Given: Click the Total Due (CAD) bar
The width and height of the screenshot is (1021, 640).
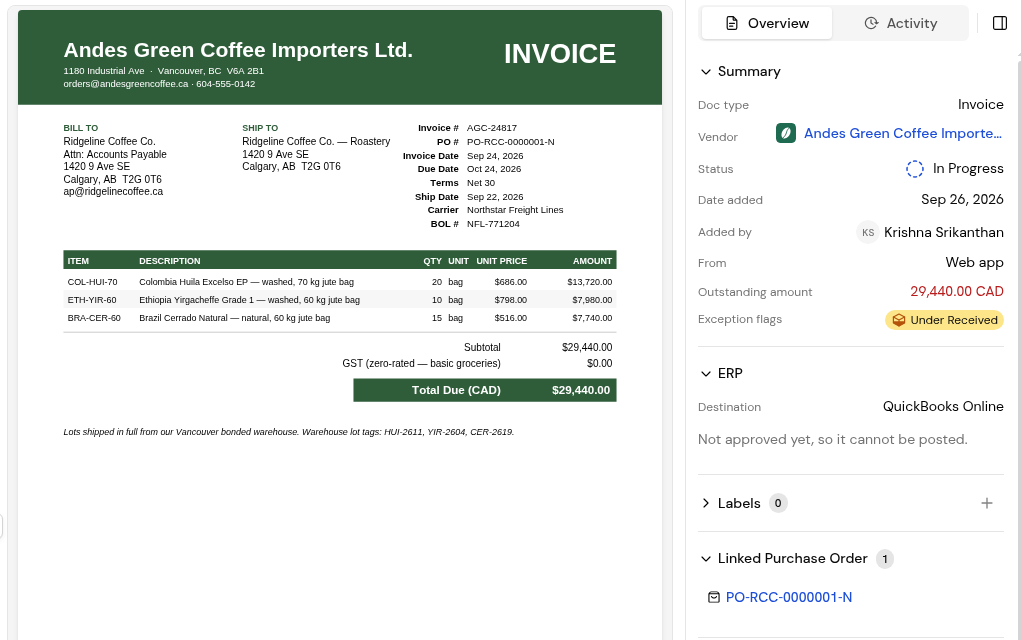Looking at the screenshot, I should 484,391.
